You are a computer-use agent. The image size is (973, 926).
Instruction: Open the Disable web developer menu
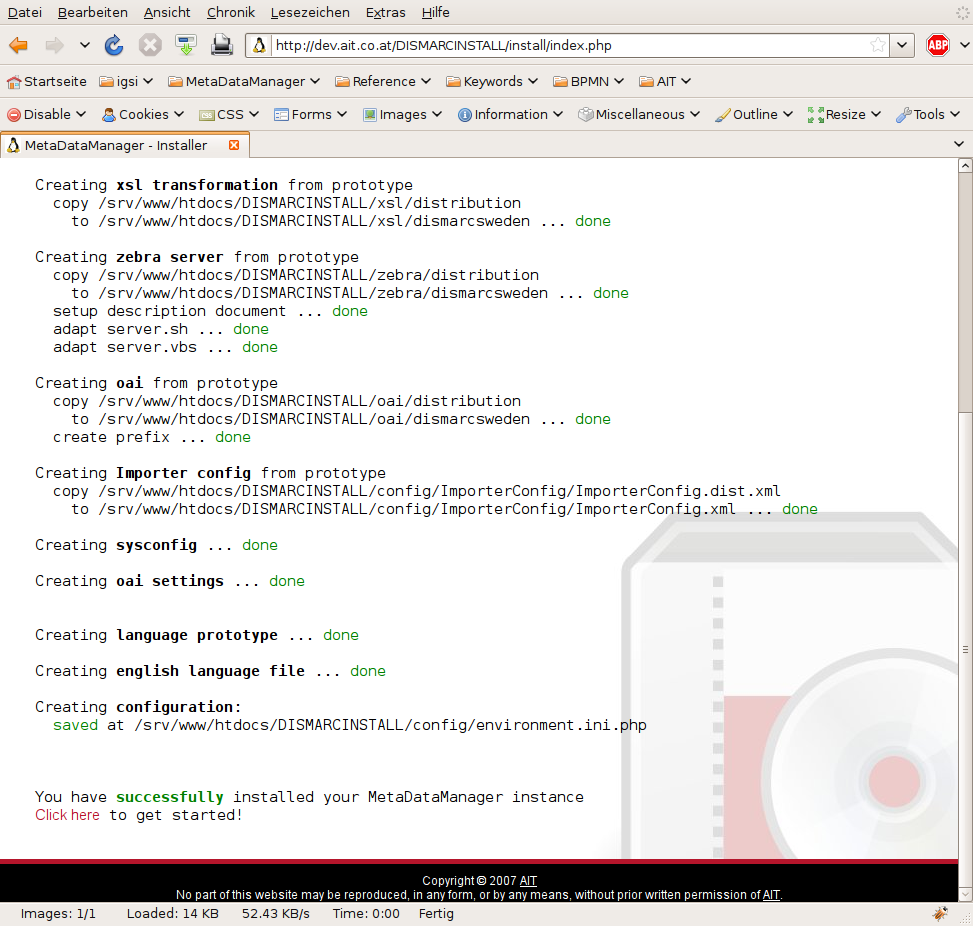pyautogui.click(x=46, y=114)
